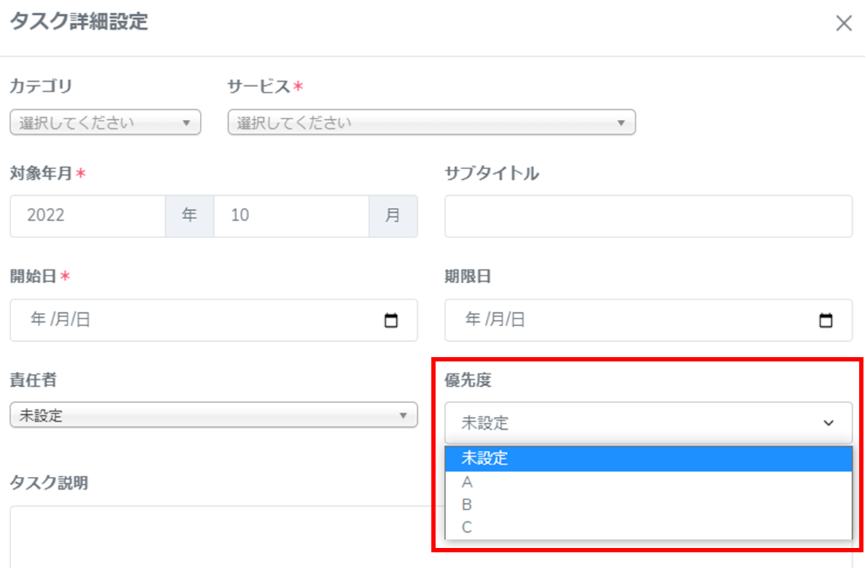Open calendar picker for start date
865x568 pixels.
[391, 321]
